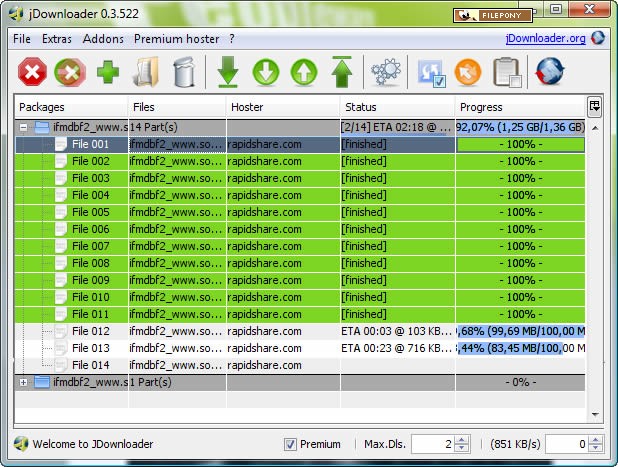Open settings via the gears icon
The height and width of the screenshot is (467, 618).
pos(385,72)
